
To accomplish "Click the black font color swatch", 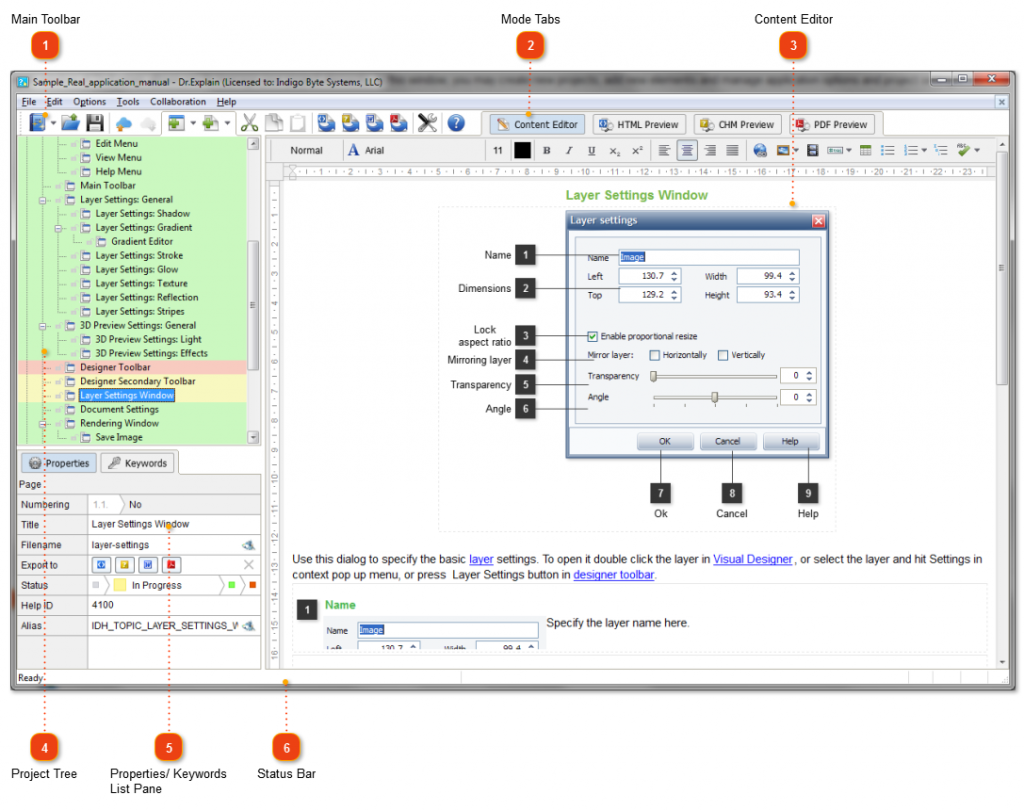I will point(522,151).
